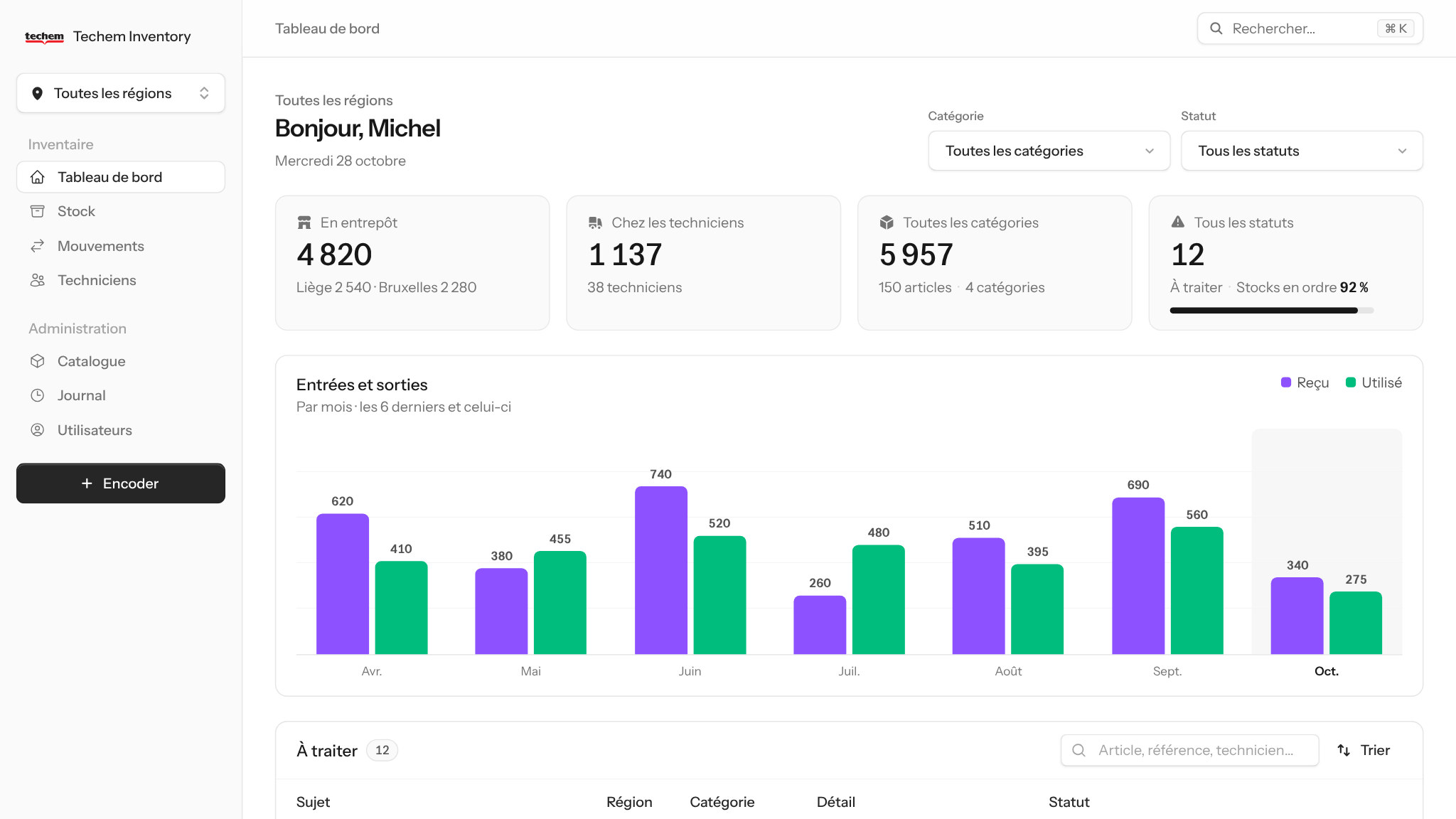Viewport: 1456px width, 819px height.
Task: Click the Trier sort button
Action: 1364,750
